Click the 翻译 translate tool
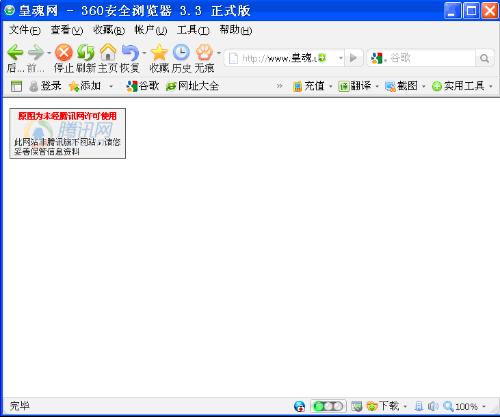This screenshot has width=500, height=417. pyautogui.click(x=354, y=86)
